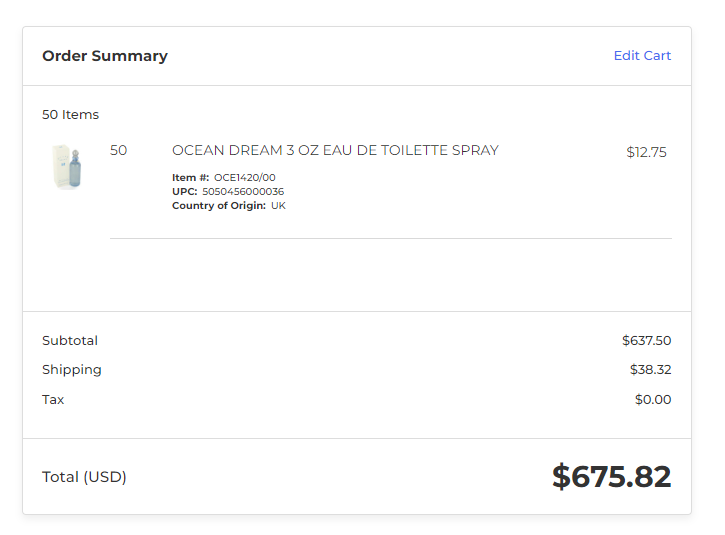Open the Ocean Dream perfume thumbnail
Viewport: 725px width, 535px height.
67,167
